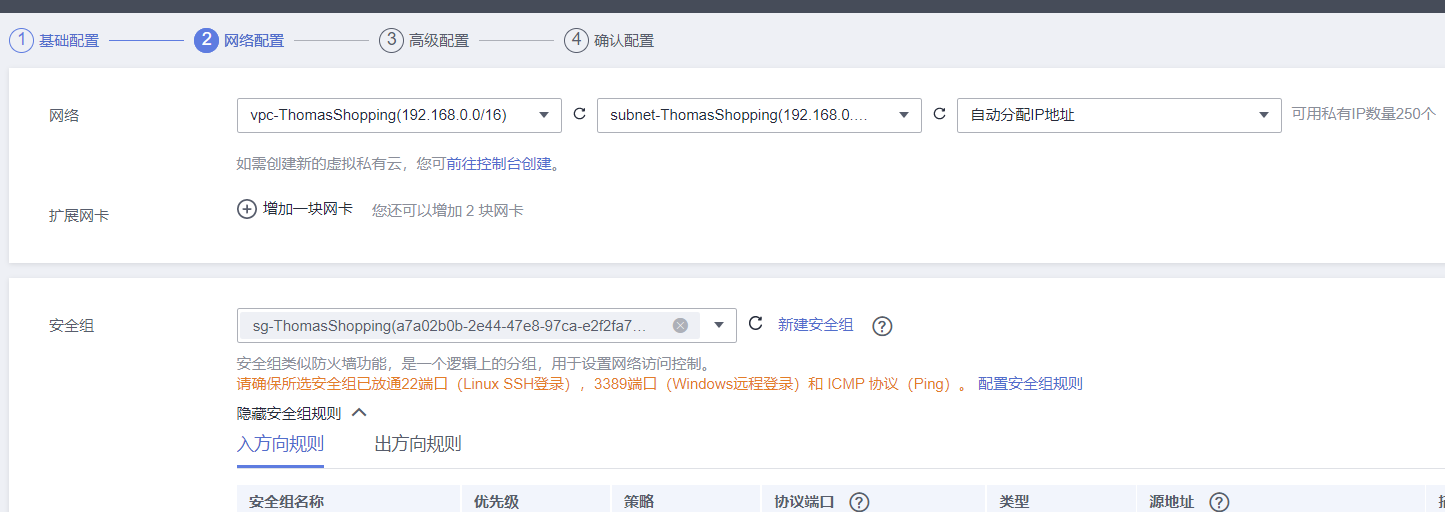The width and height of the screenshot is (1445, 512).
Task: Switch to 入方向规则 tab
Action: (x=280, y=444)
